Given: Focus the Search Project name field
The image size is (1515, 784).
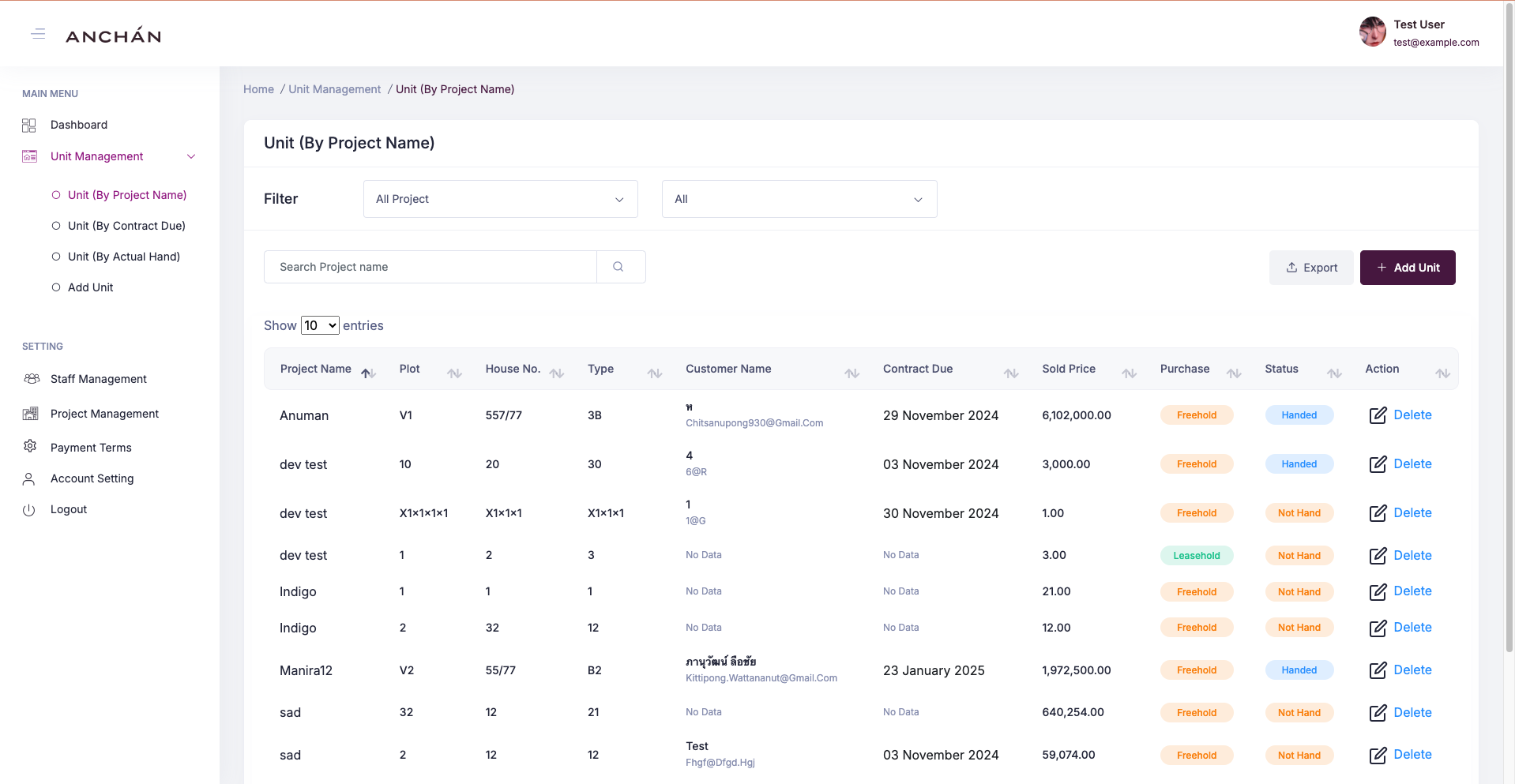Looking at the screenshot, I should 430,267.
